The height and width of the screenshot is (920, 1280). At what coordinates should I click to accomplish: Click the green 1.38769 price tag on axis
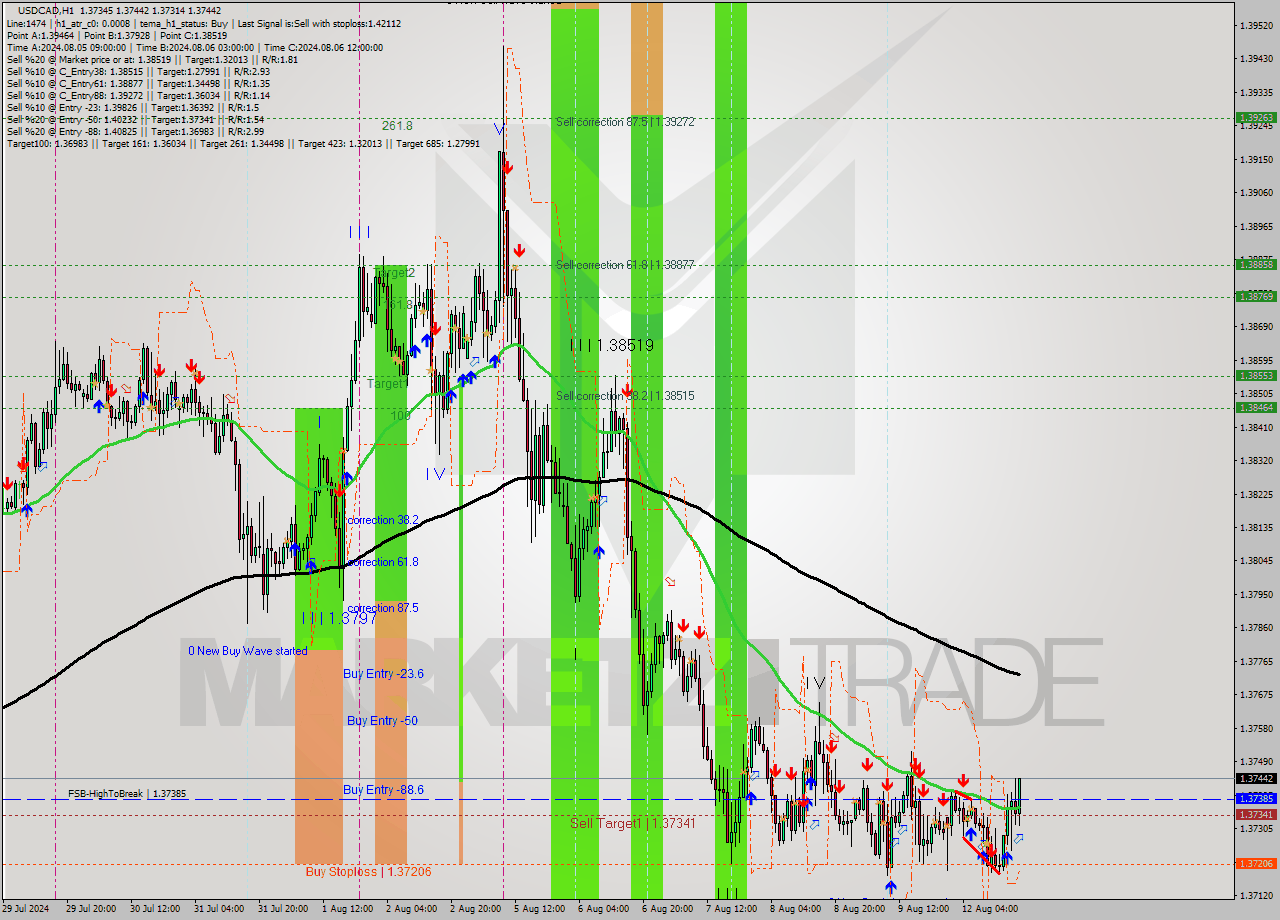tap(1256, 296)
